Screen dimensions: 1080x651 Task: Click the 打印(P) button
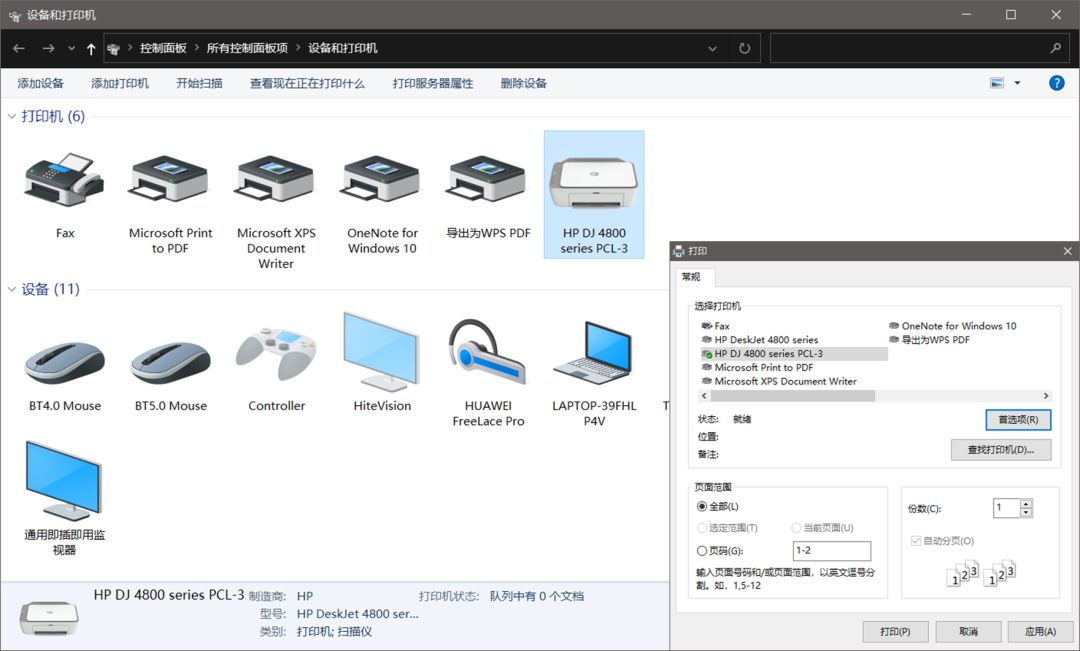(895, 632)
